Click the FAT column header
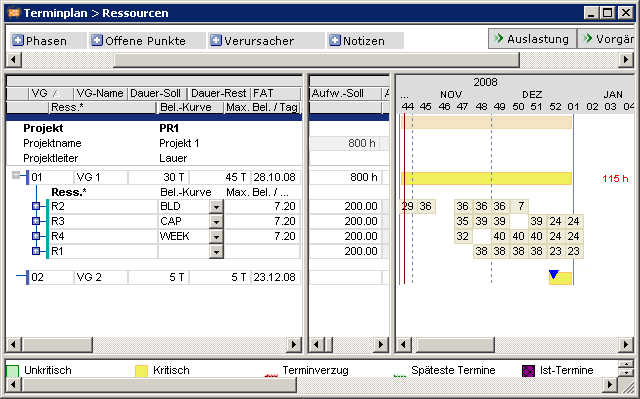Screen dimensions: 640x399 pos(276,93)
